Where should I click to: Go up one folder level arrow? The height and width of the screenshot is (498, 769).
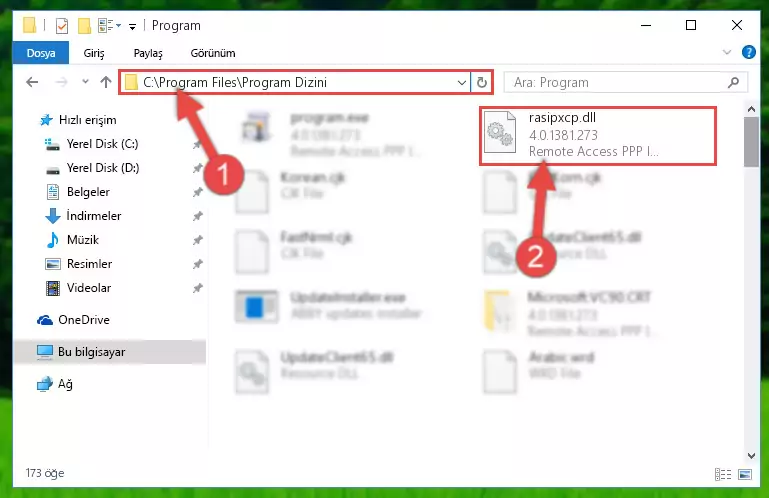coord(105,82)
